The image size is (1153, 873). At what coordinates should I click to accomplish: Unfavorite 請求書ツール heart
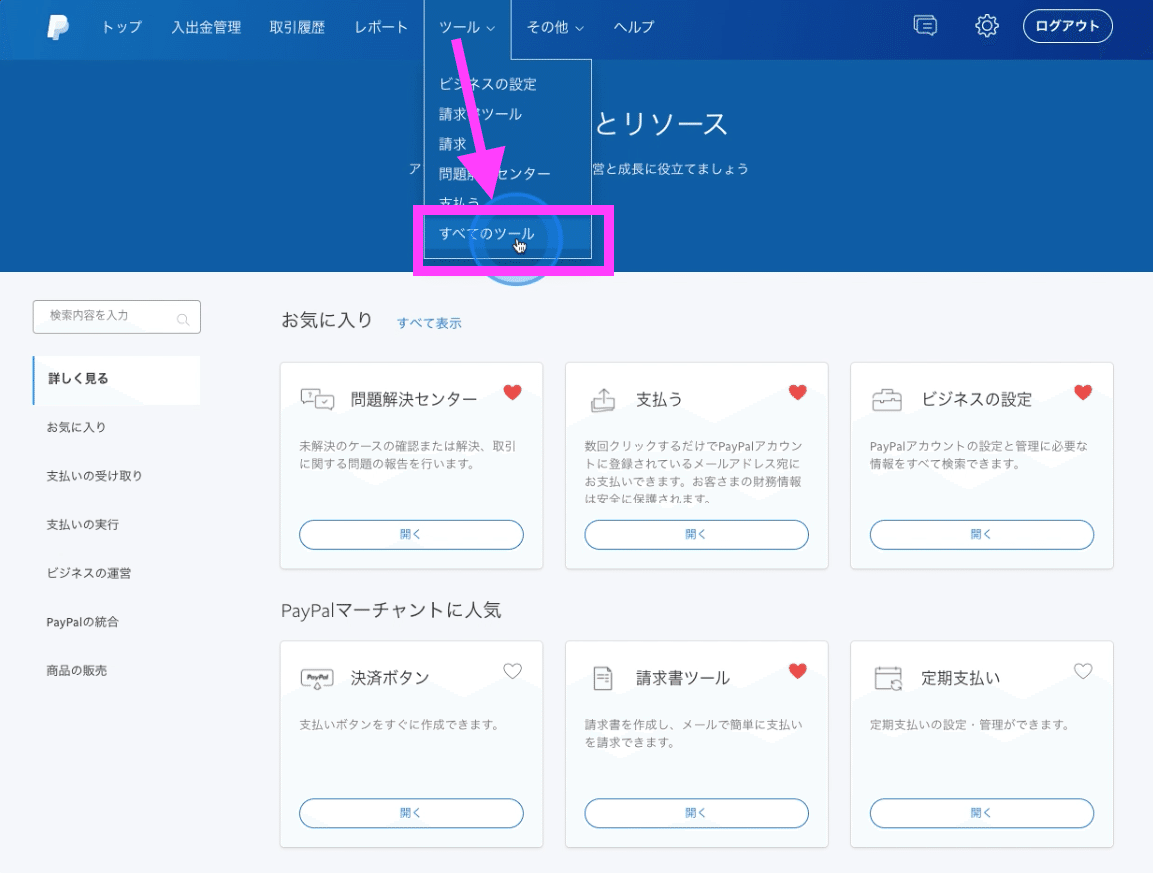(798, 671)
